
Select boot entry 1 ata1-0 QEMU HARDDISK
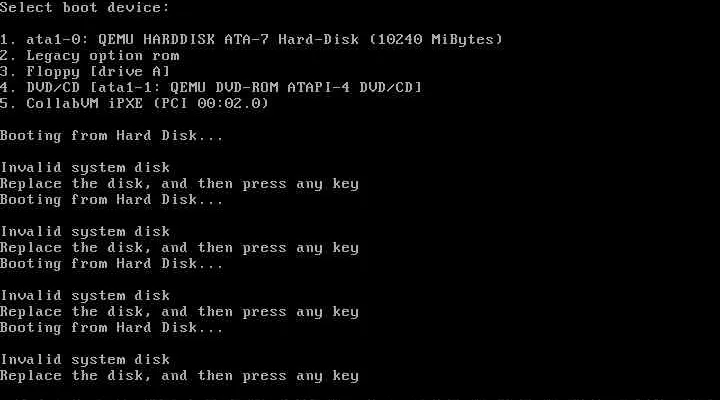251,40
